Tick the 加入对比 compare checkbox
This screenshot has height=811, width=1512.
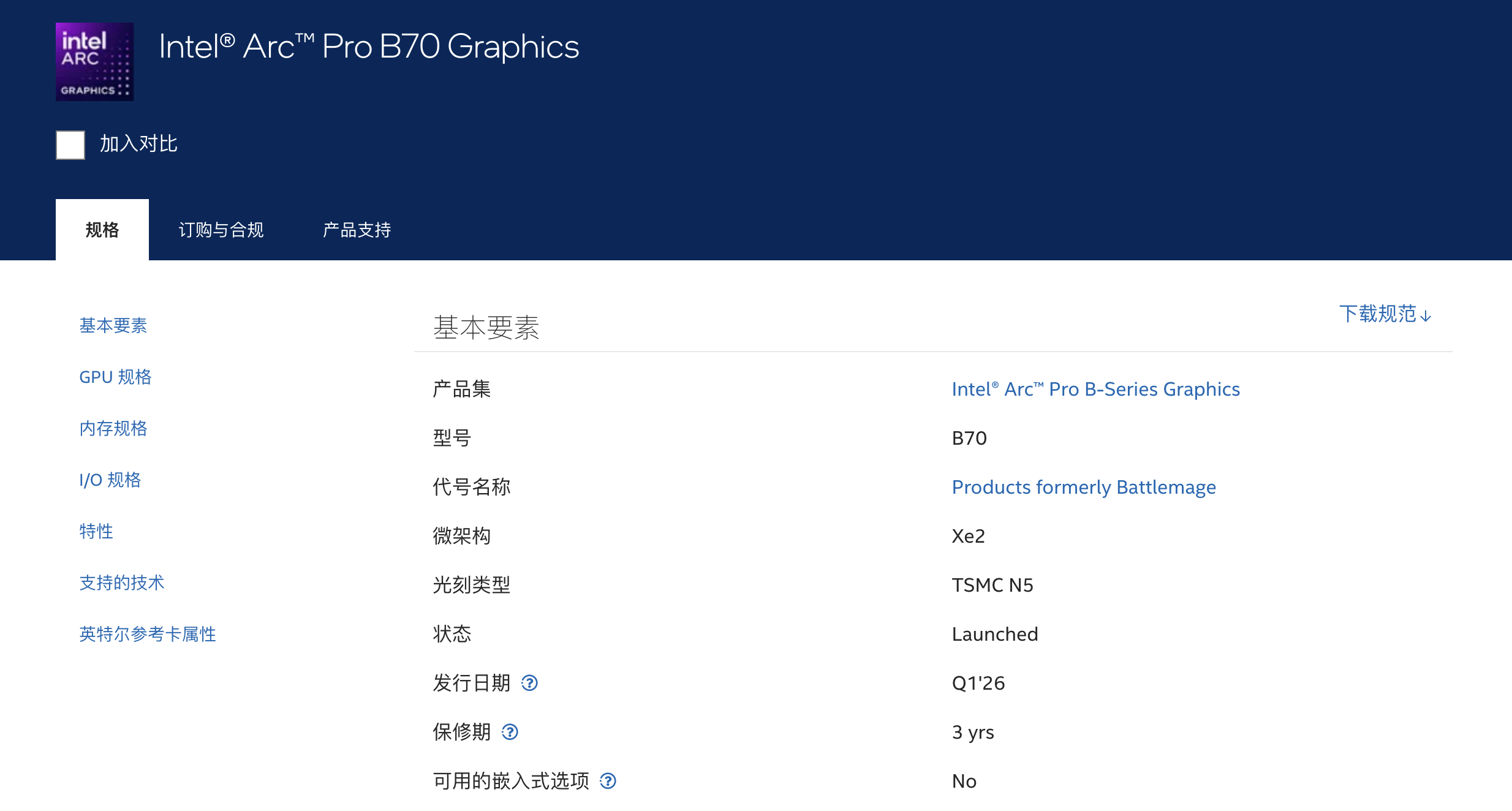point(70,145)
